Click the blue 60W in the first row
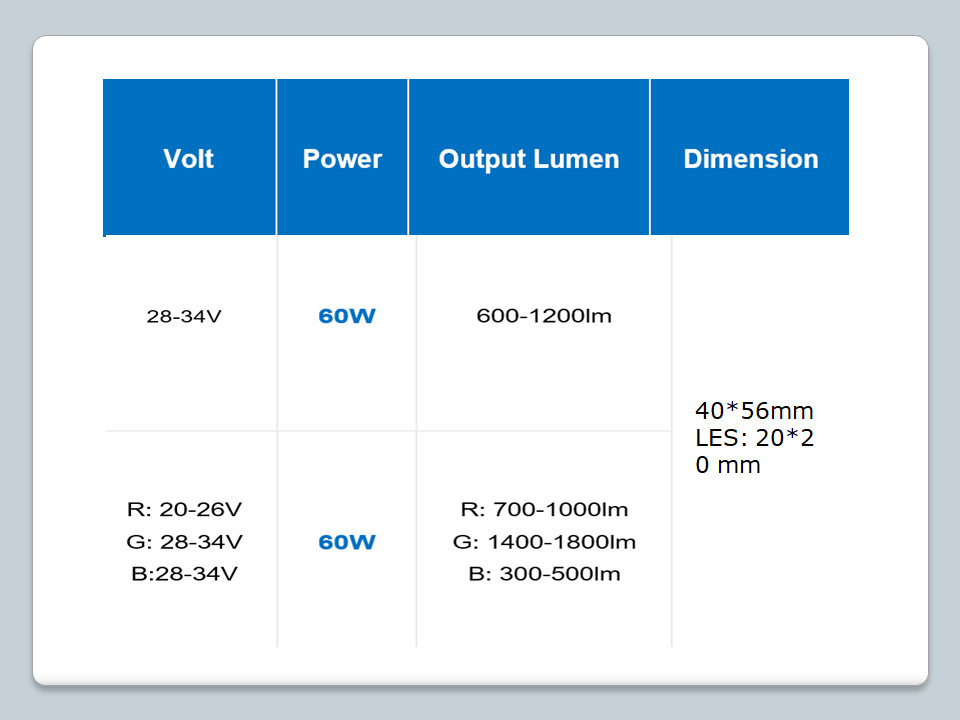This screenshot has width=960, height=720. click(x=346, y=317)
